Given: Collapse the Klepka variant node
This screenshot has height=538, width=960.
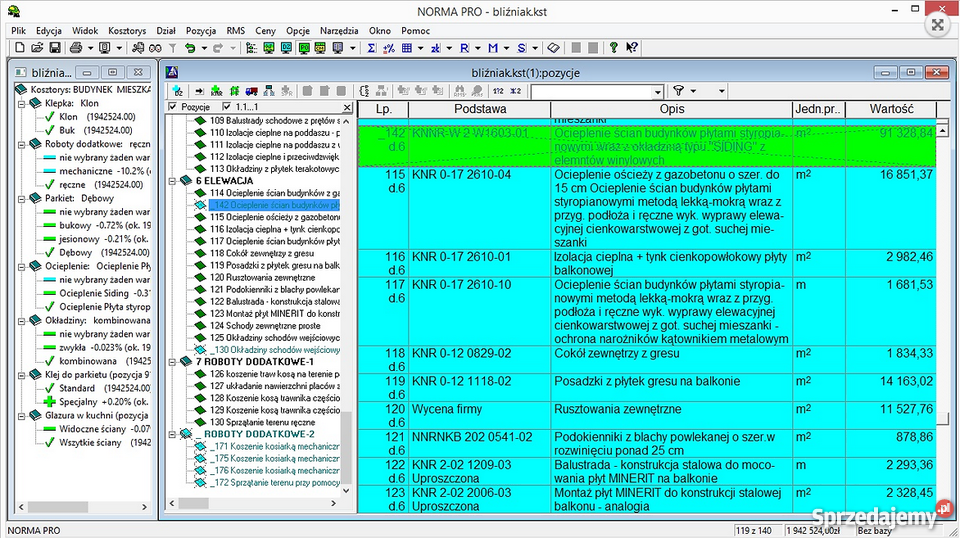Looking at the screenshot, I should point(20,102).
